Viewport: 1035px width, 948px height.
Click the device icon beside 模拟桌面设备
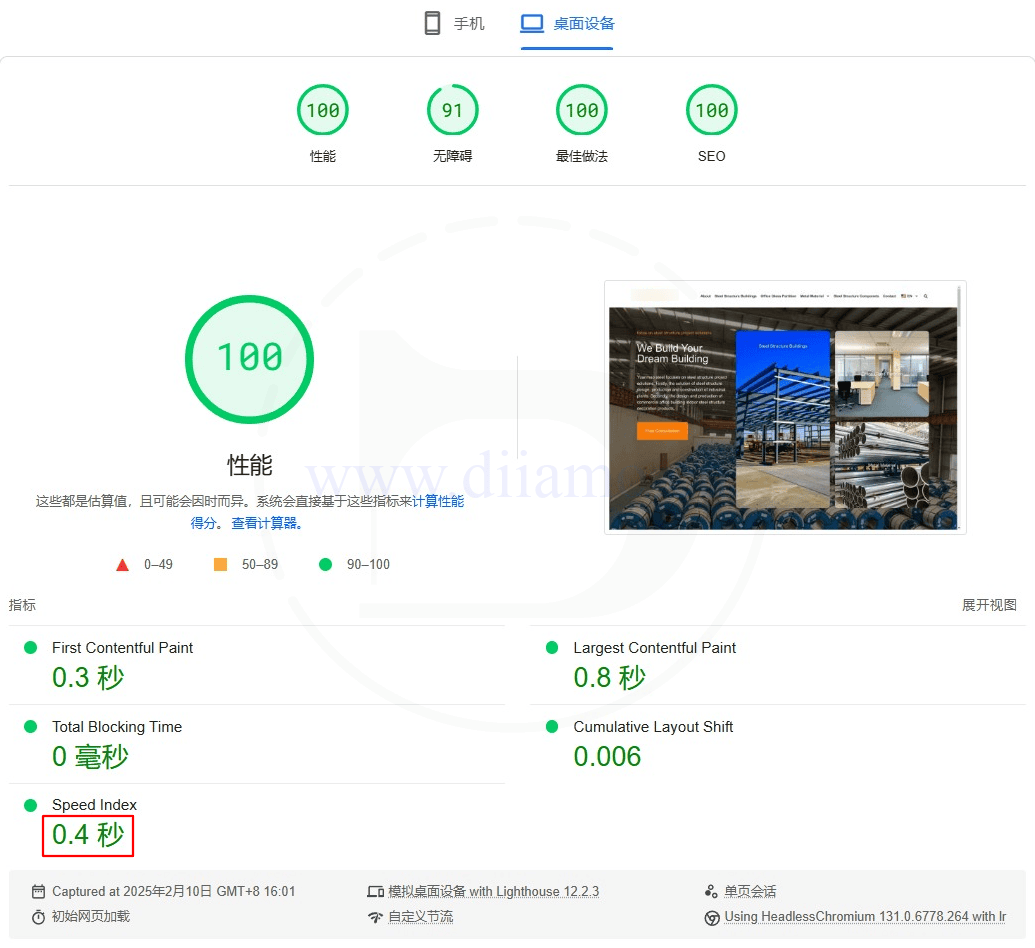click(x=375, y=891)
